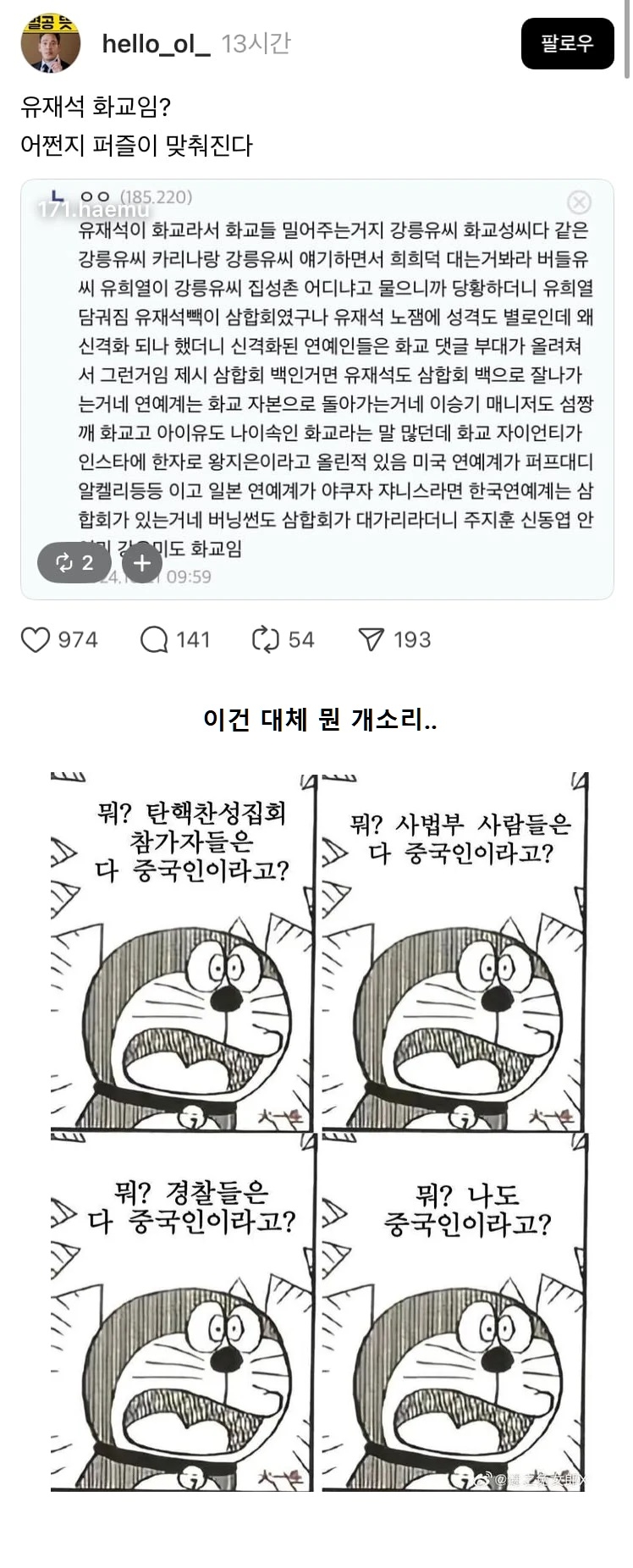633x1568 pixels.
Task: Share post with paper plane icon
Action: (x=372, y=640)
